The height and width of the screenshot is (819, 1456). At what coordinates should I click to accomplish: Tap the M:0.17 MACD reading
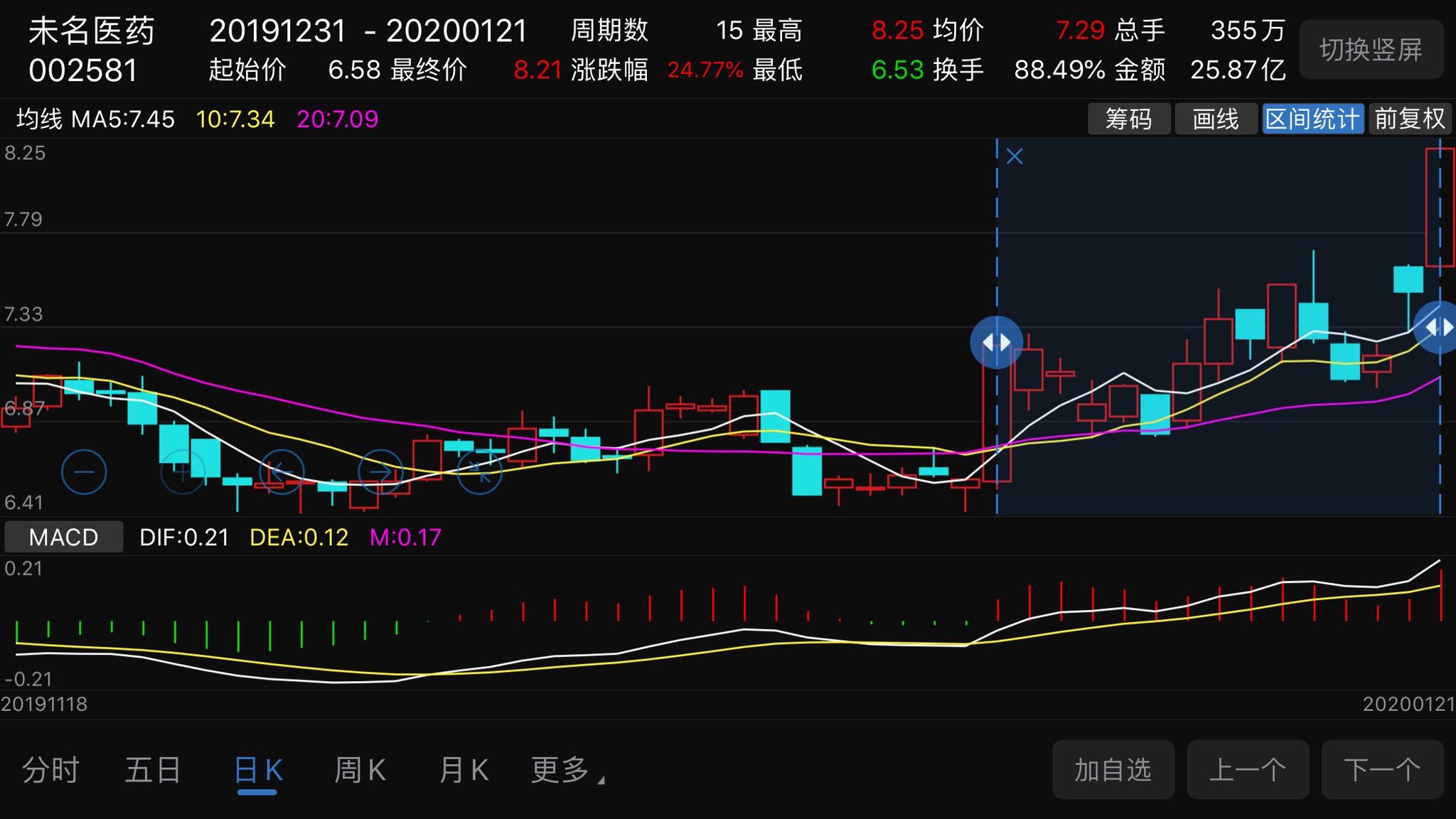tap(406, 537)
